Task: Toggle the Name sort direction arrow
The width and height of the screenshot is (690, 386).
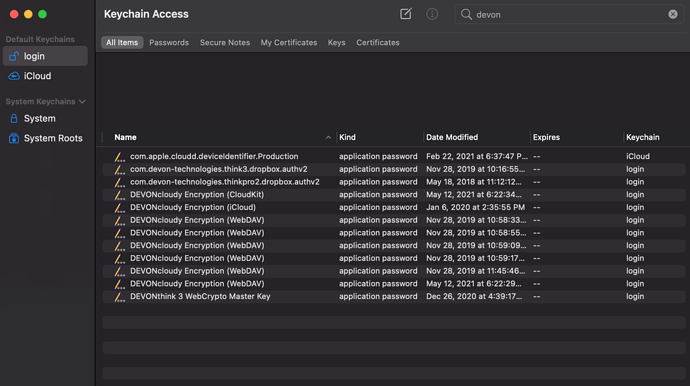Action: click(328, 137)
